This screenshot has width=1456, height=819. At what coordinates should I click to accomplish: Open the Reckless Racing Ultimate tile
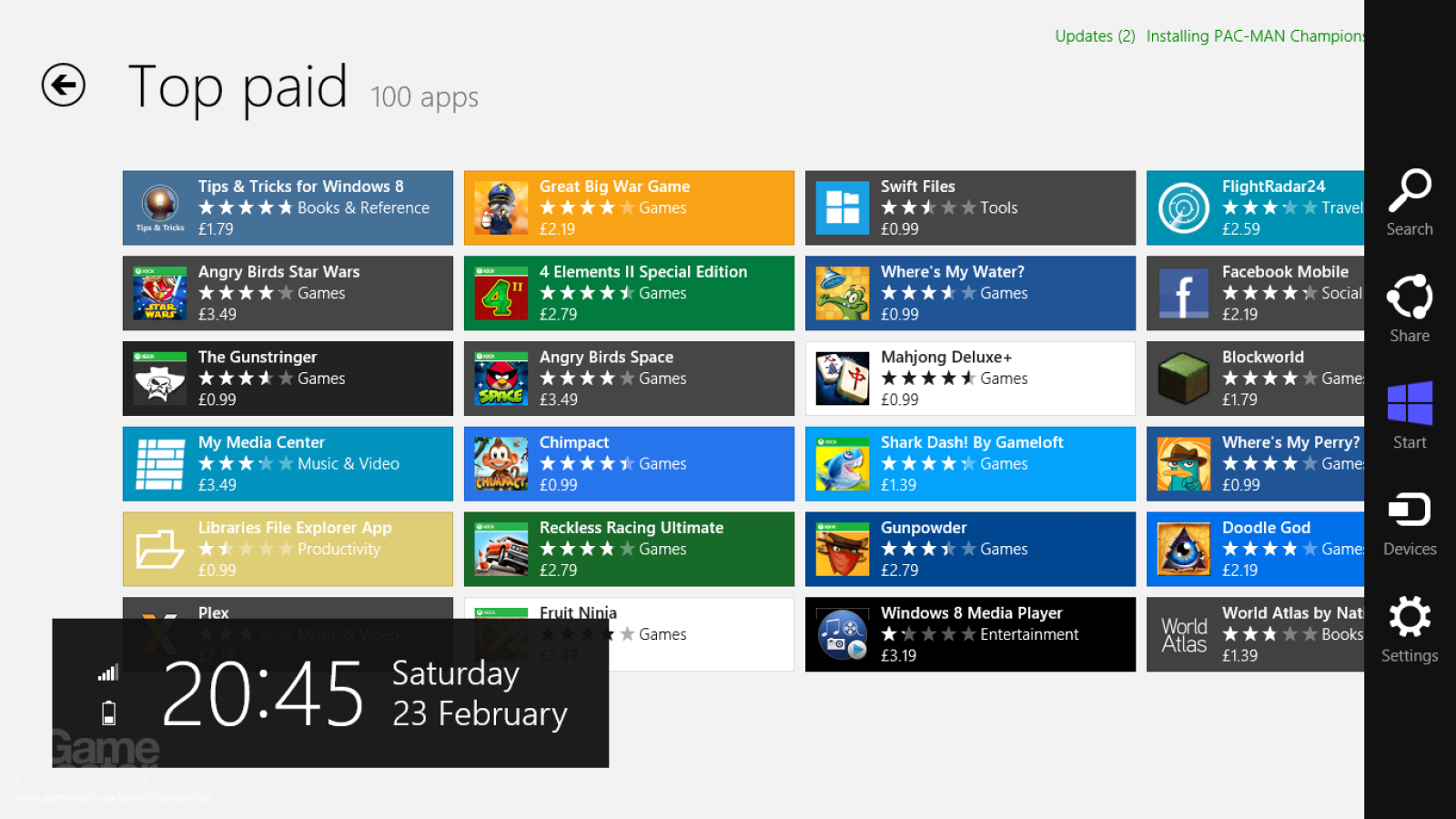629,549
